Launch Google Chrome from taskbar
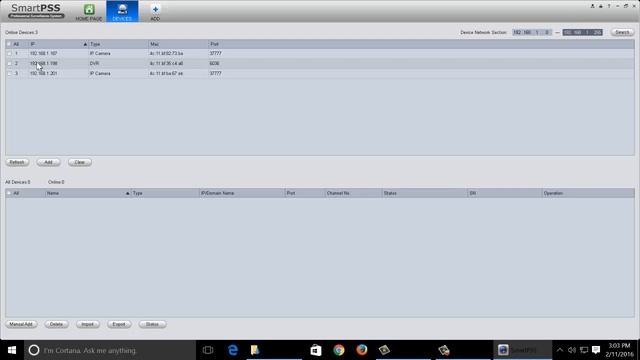Image resolution: width=640 pixels, height=360 pixels. (339, 350)
